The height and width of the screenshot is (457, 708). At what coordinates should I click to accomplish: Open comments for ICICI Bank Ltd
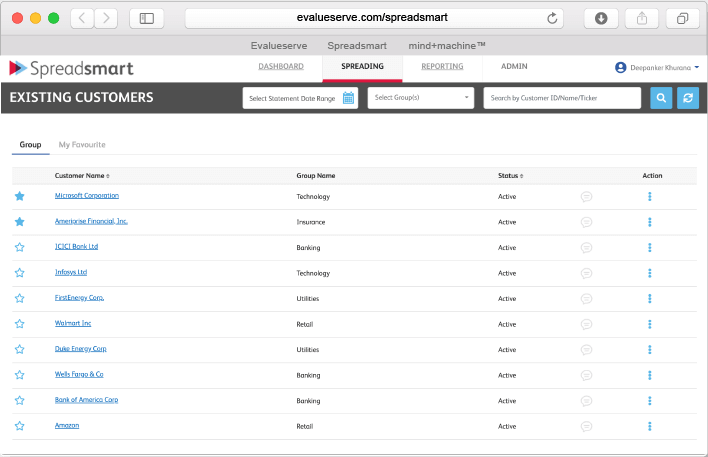coord(586,247)
